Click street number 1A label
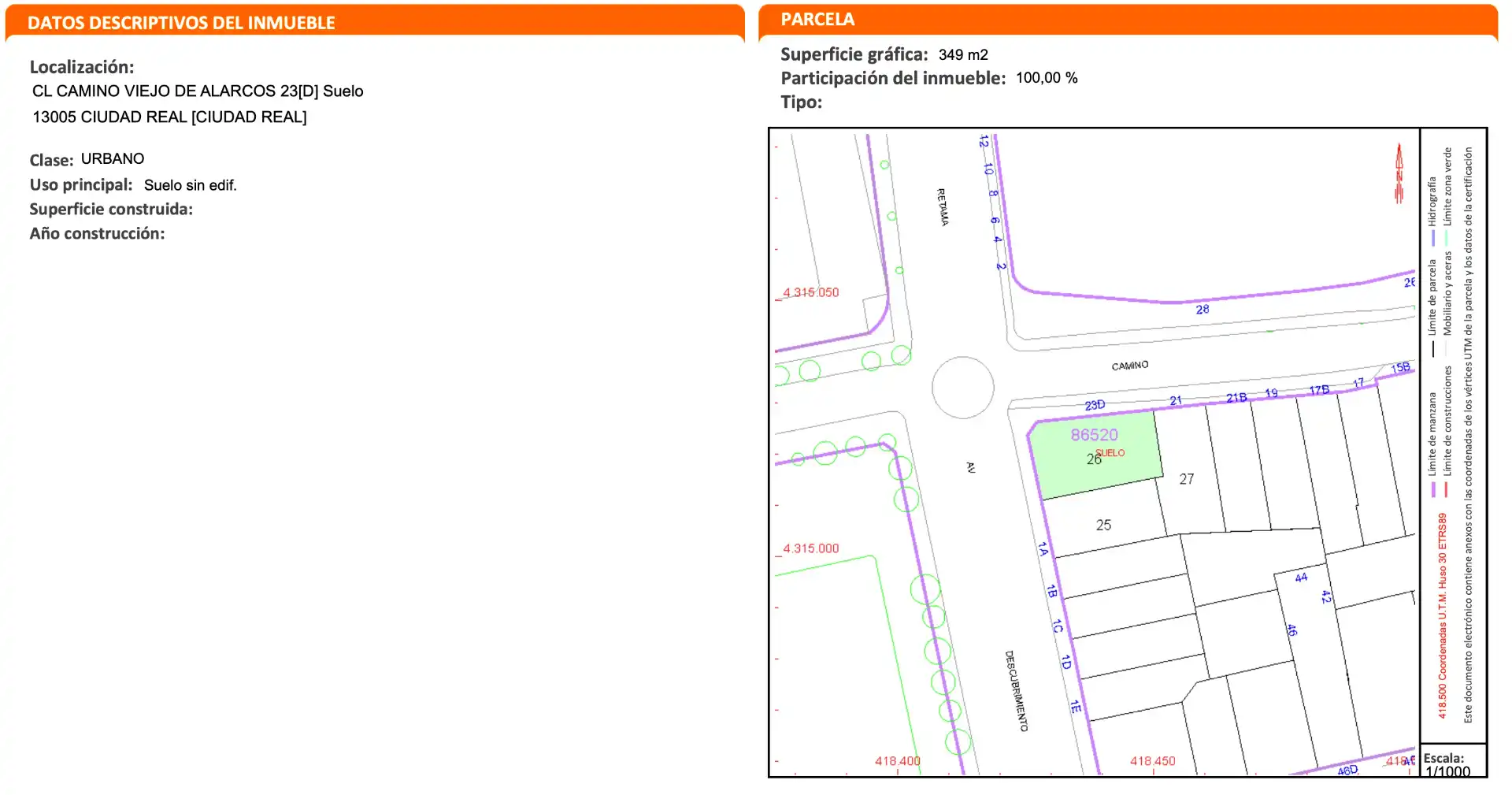1512x795 pixels. 1043,549
